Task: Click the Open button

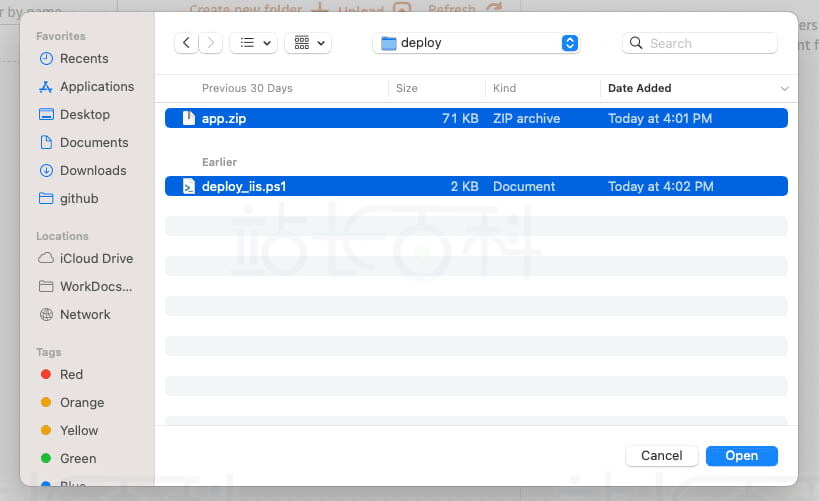Action: 741,456
